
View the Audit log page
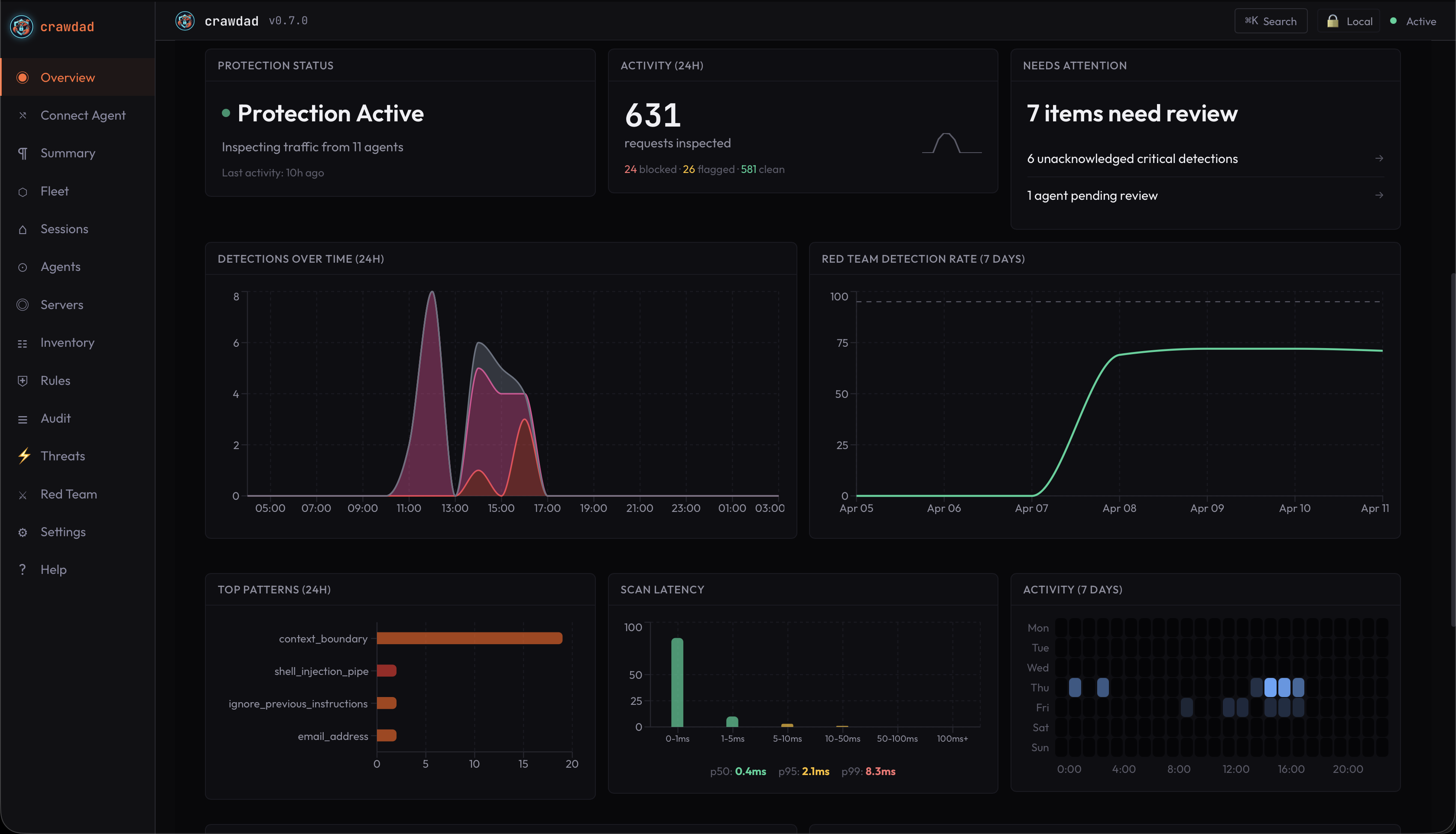(x=77, y=419)
